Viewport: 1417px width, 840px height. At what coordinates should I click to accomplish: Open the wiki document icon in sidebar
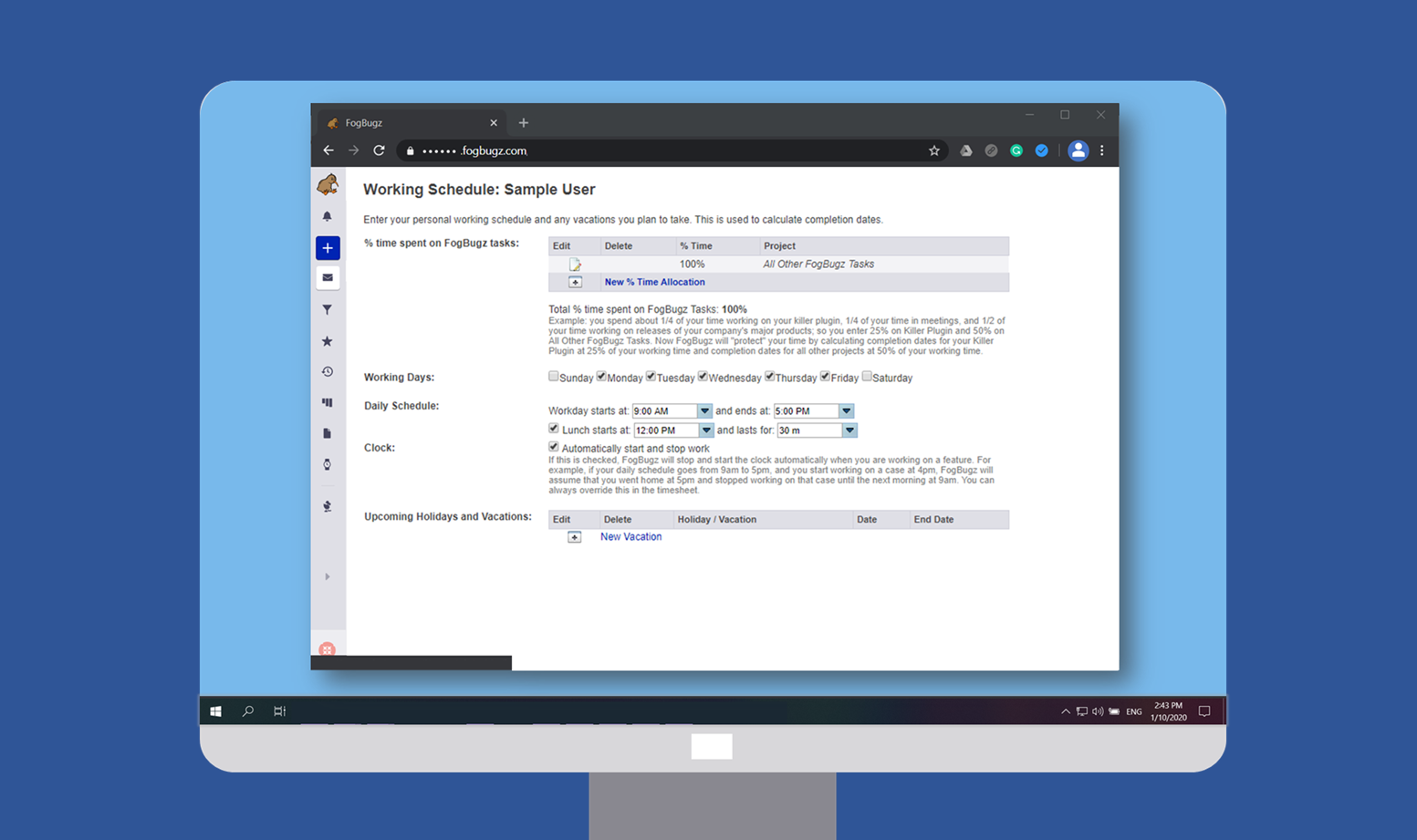(x=328, y=433)
